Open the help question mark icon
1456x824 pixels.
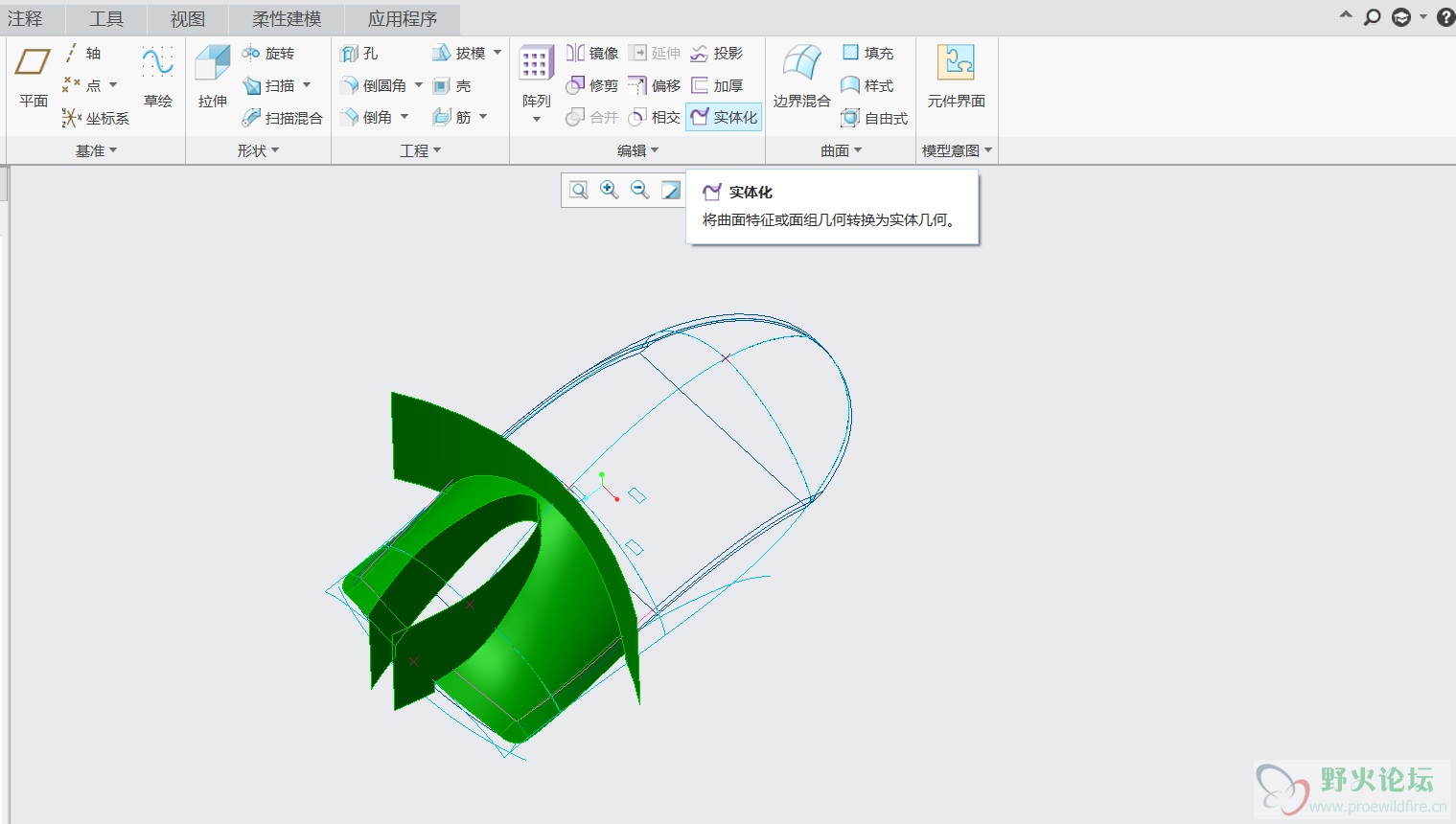click(1445, 17)
